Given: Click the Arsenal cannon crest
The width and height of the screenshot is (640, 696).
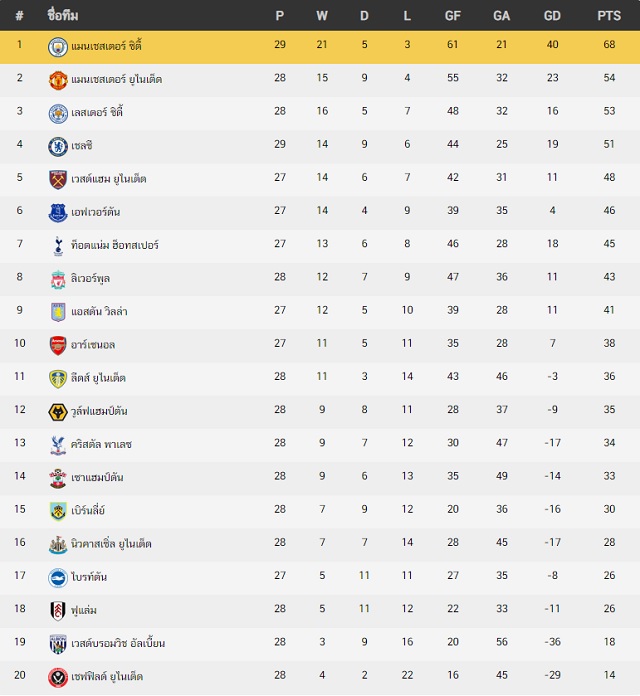Looking at the screenshot, I should pos(58,345).
